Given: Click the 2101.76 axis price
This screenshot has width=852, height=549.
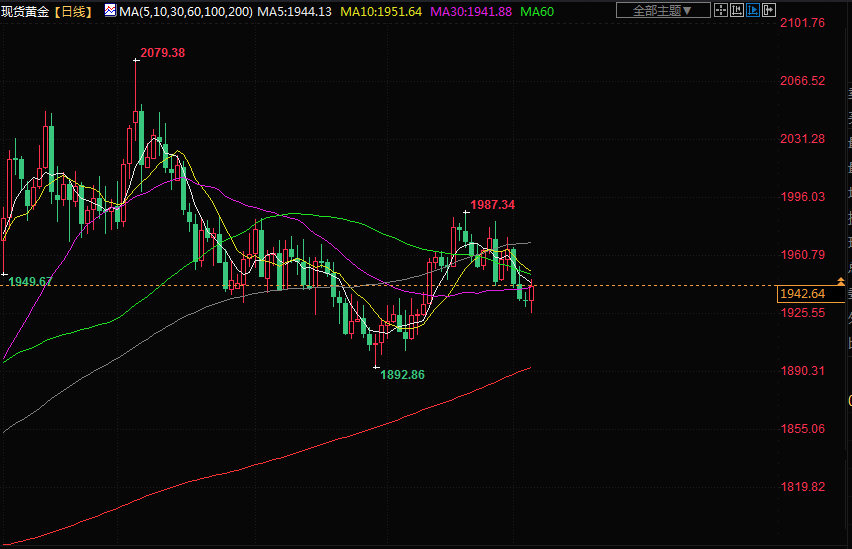Looking at the screenshot, I should tap(803, 23).
